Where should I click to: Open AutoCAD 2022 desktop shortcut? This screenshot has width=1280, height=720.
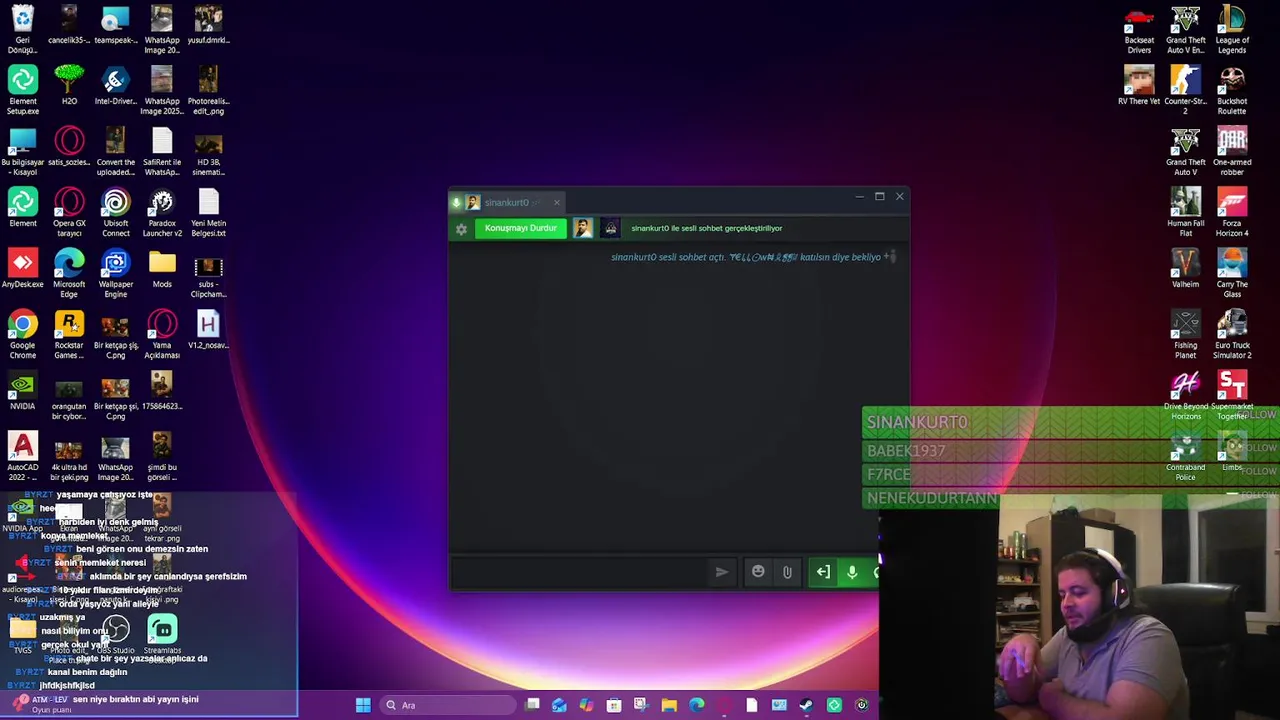[x=22, y=457]
